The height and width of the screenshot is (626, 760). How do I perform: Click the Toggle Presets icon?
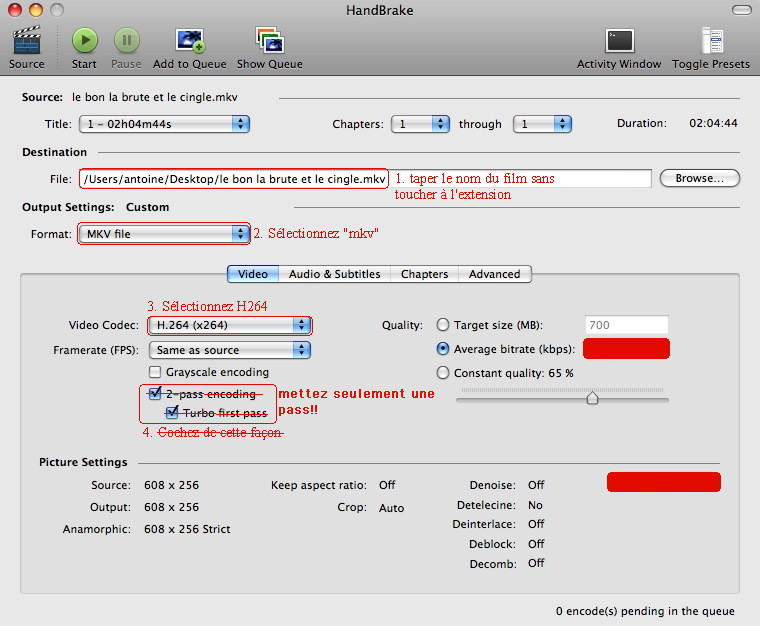click(711, 41)
